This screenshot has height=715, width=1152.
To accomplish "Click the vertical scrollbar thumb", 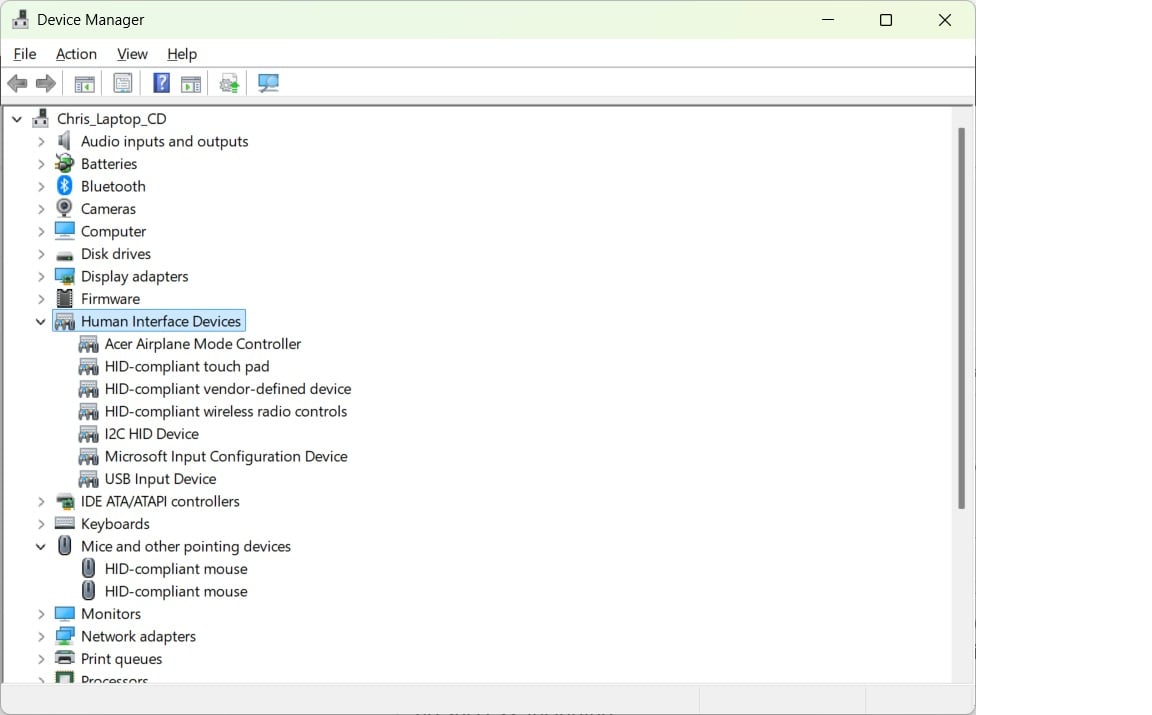I will pos(961,318).
